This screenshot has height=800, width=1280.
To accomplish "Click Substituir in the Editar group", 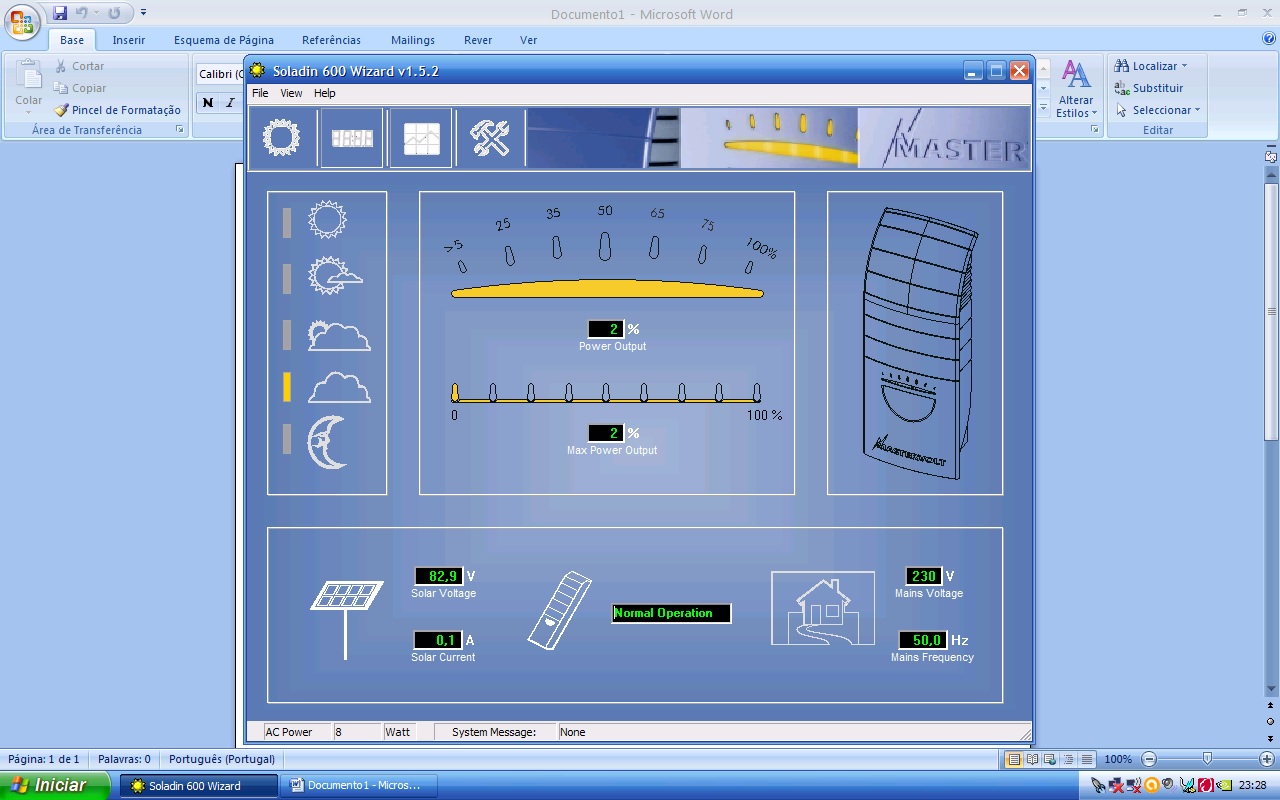I will click(x=1149, y=88).
